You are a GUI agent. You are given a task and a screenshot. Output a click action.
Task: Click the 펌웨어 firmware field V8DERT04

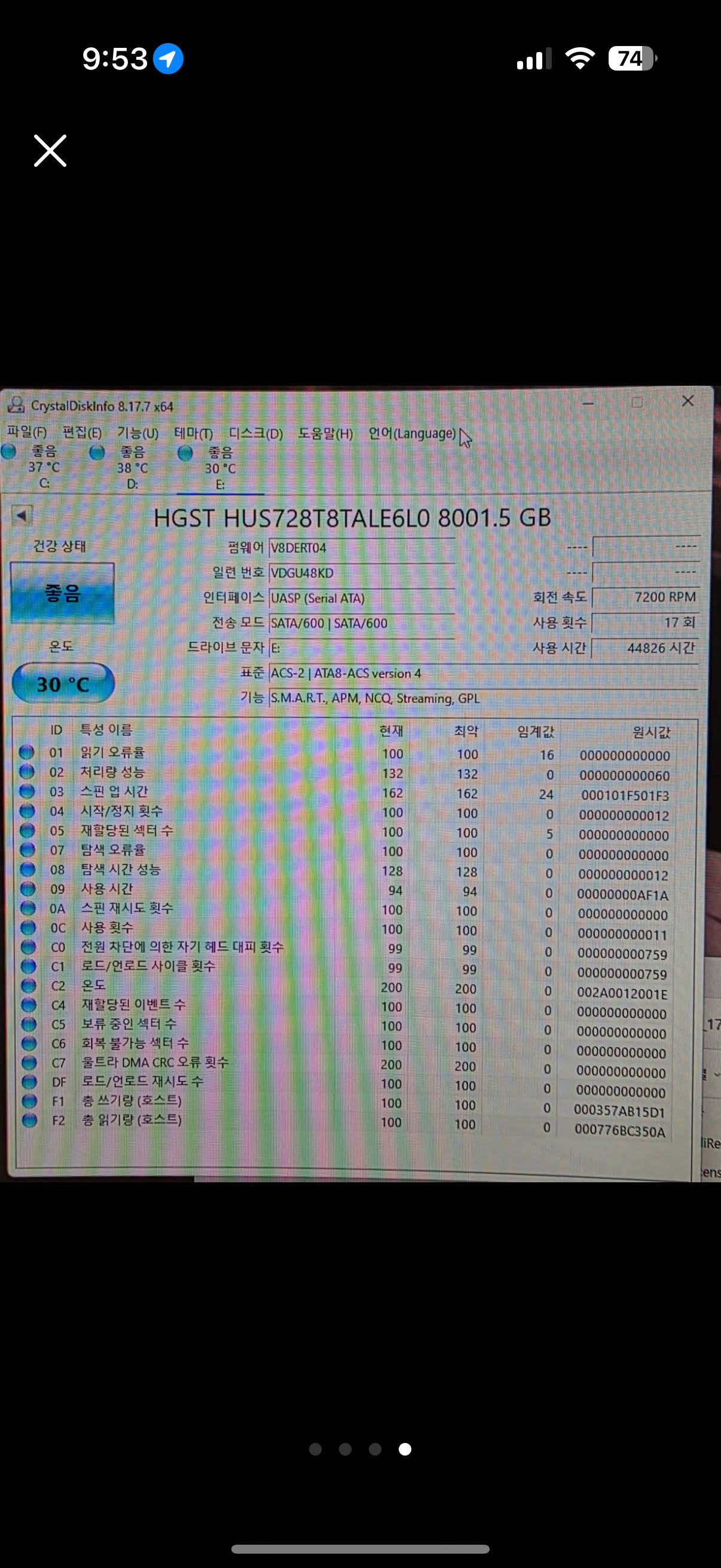pos(362,548)
